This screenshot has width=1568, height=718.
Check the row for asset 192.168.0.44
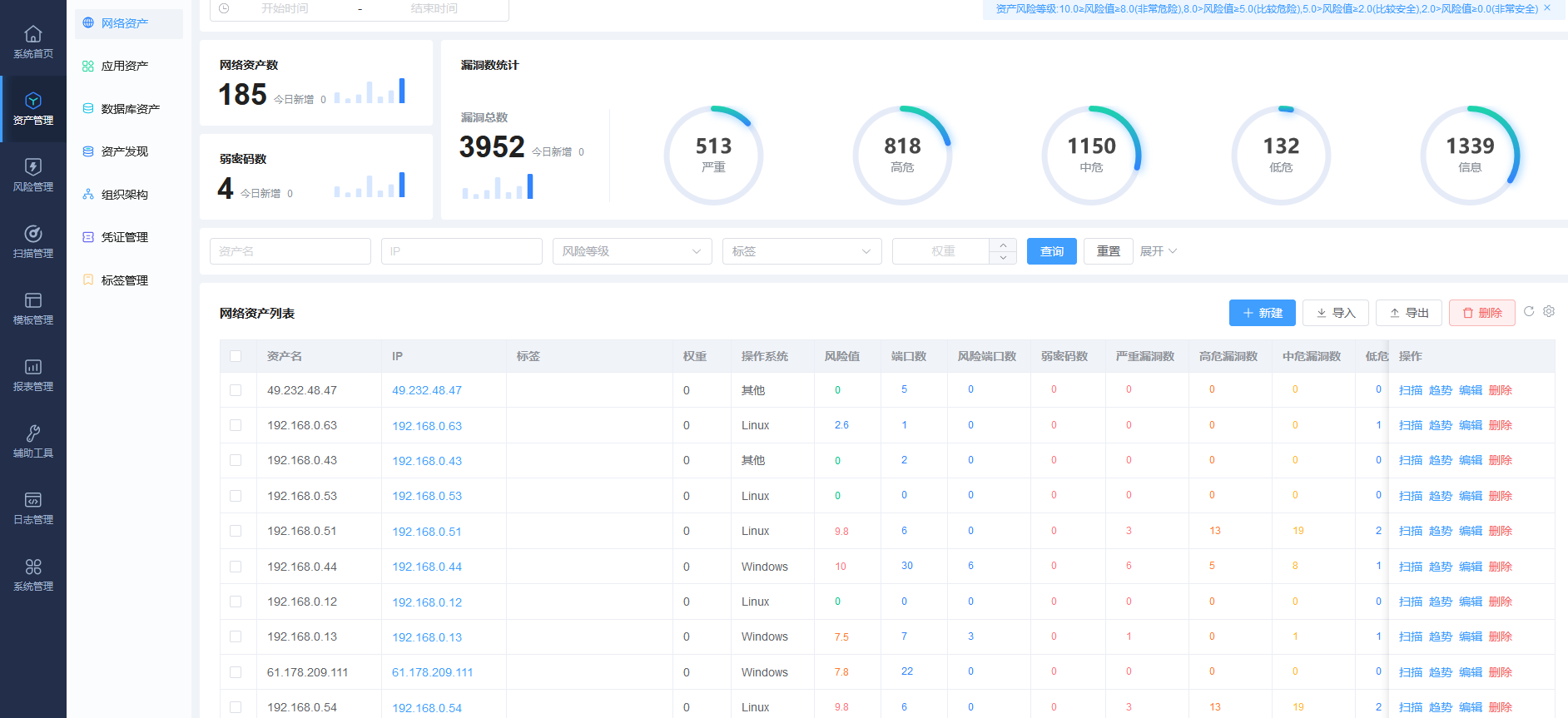tap(236, 567)
